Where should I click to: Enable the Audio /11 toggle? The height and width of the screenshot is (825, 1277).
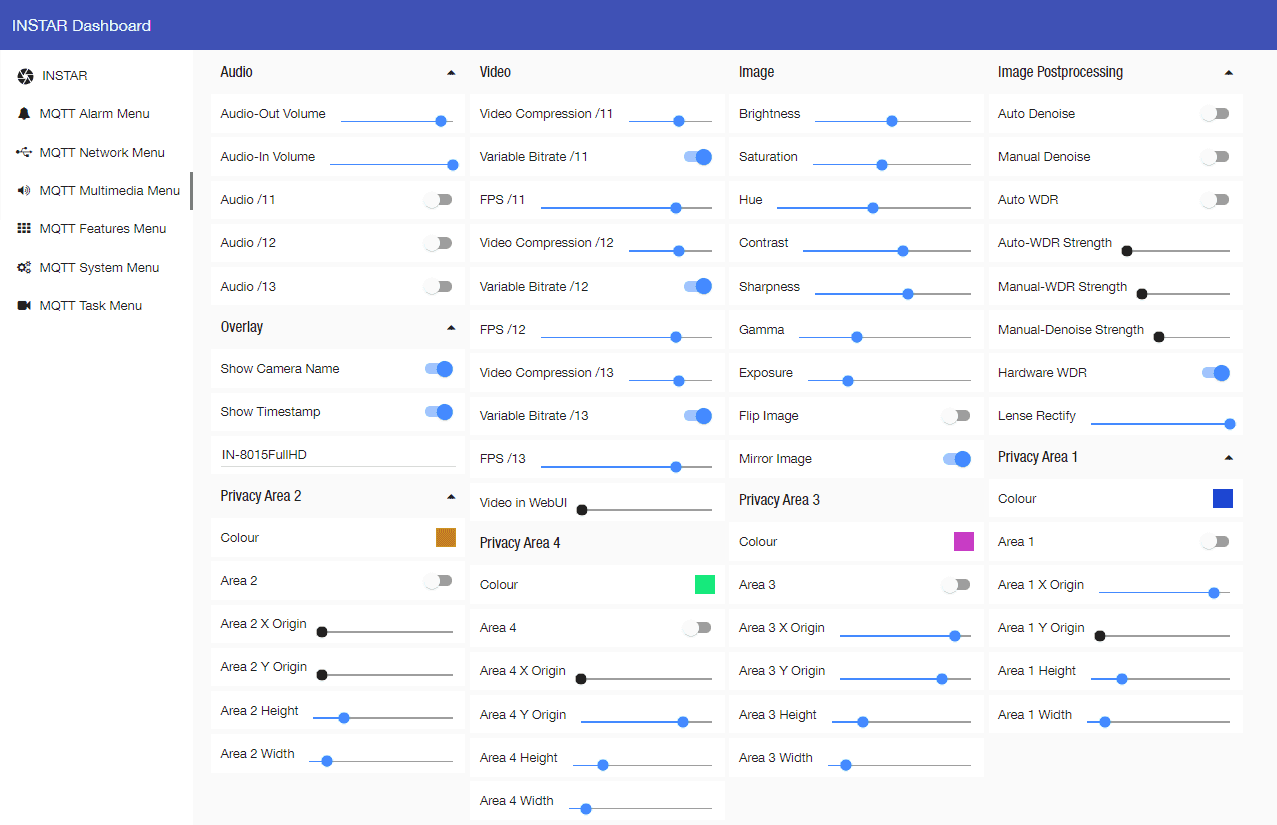point(439,199)
